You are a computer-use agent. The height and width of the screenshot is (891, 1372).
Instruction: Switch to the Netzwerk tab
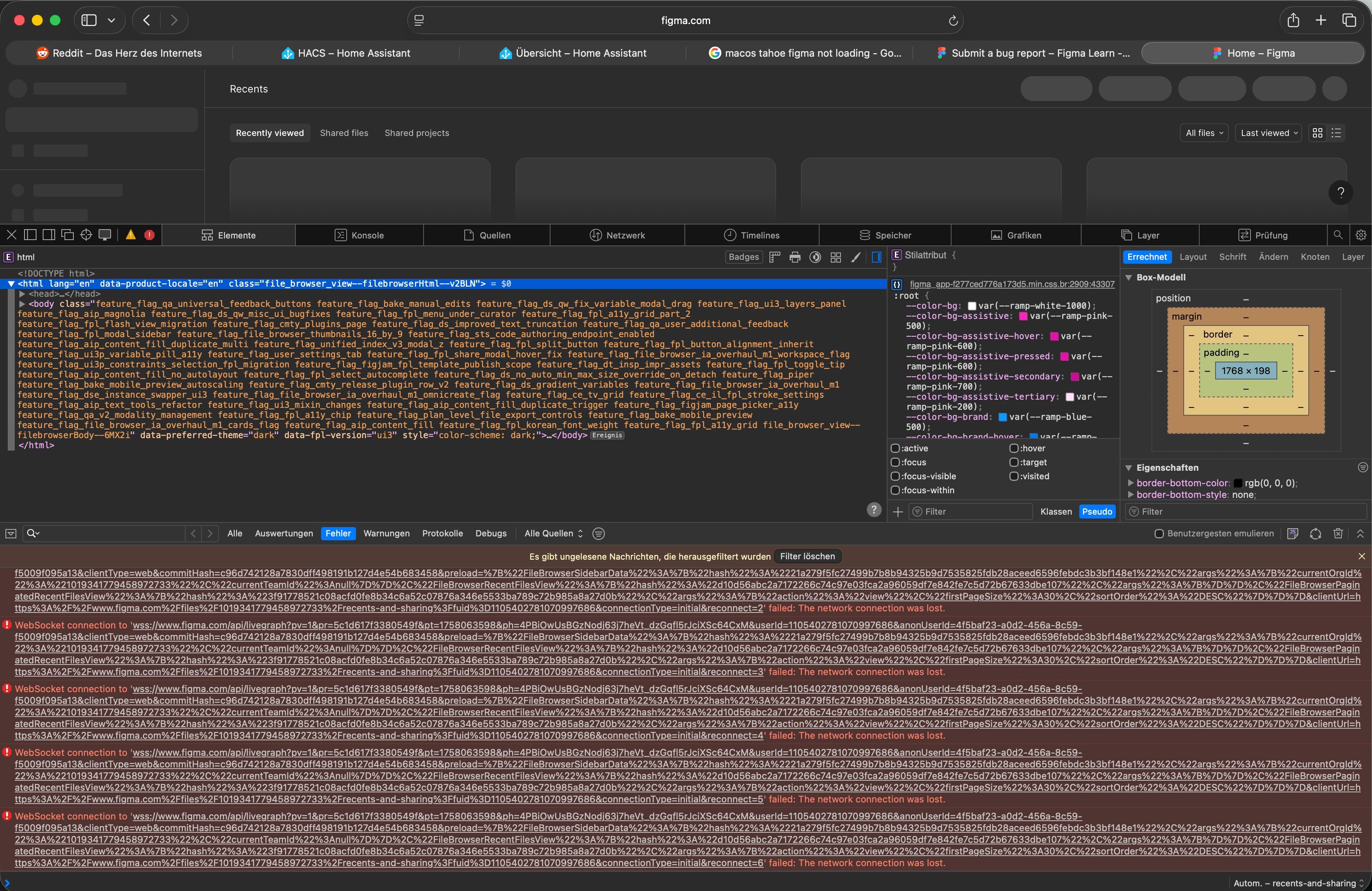(x=617, y=235)
